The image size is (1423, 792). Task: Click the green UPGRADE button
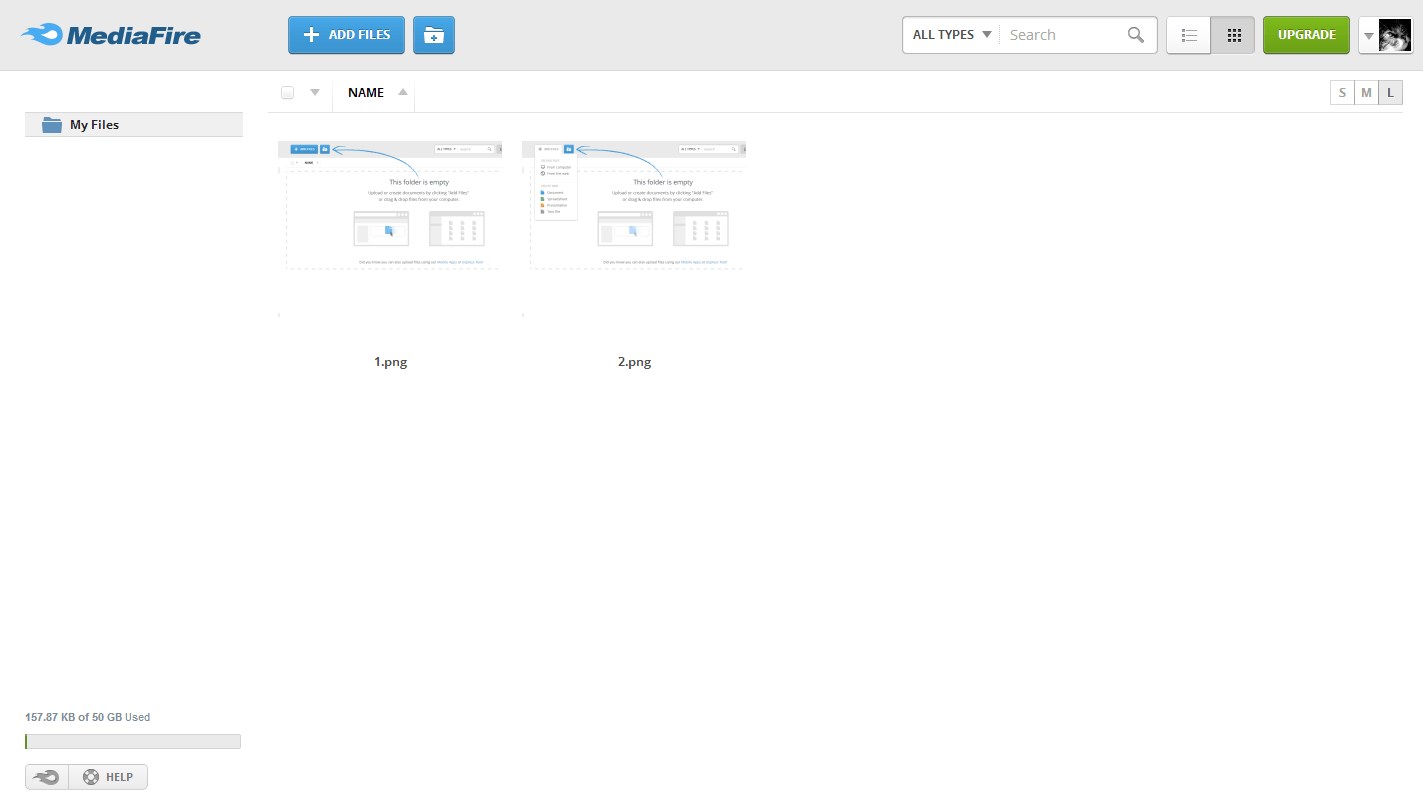pos(1306,35)
